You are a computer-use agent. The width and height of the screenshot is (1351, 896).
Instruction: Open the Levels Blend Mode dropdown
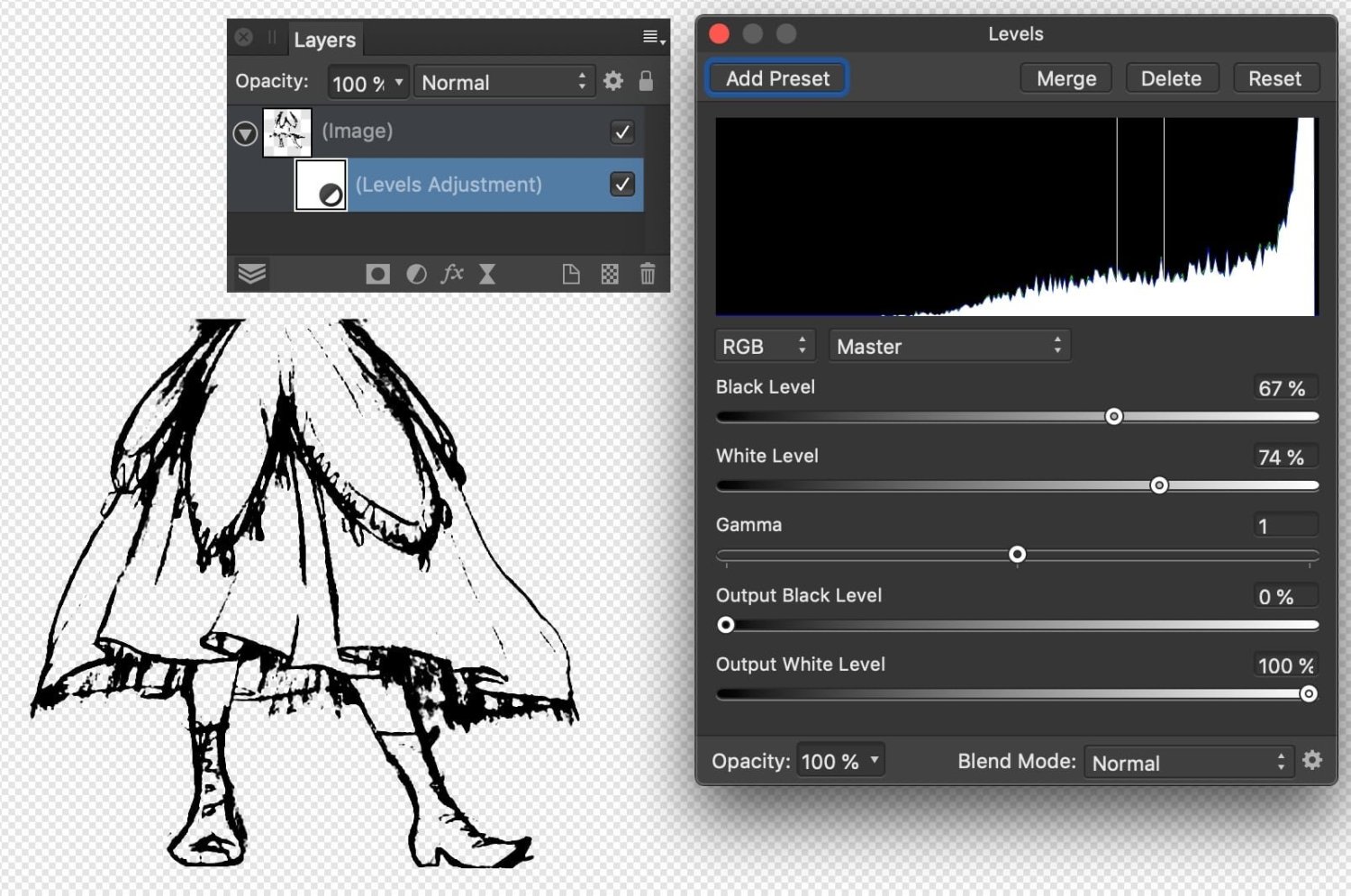tap(1188, 762)
